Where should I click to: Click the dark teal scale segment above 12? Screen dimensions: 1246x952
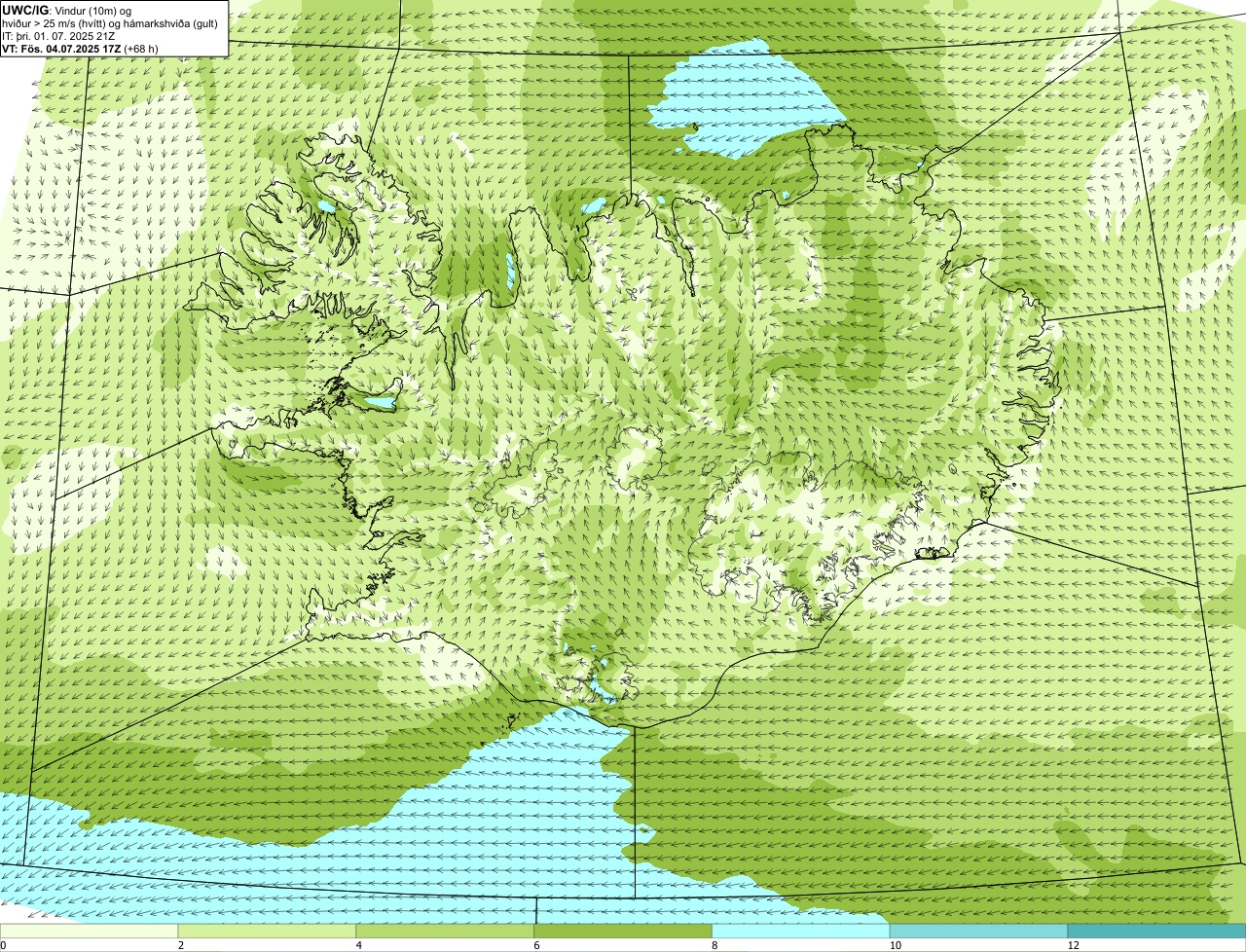(x=1156, y=931)
